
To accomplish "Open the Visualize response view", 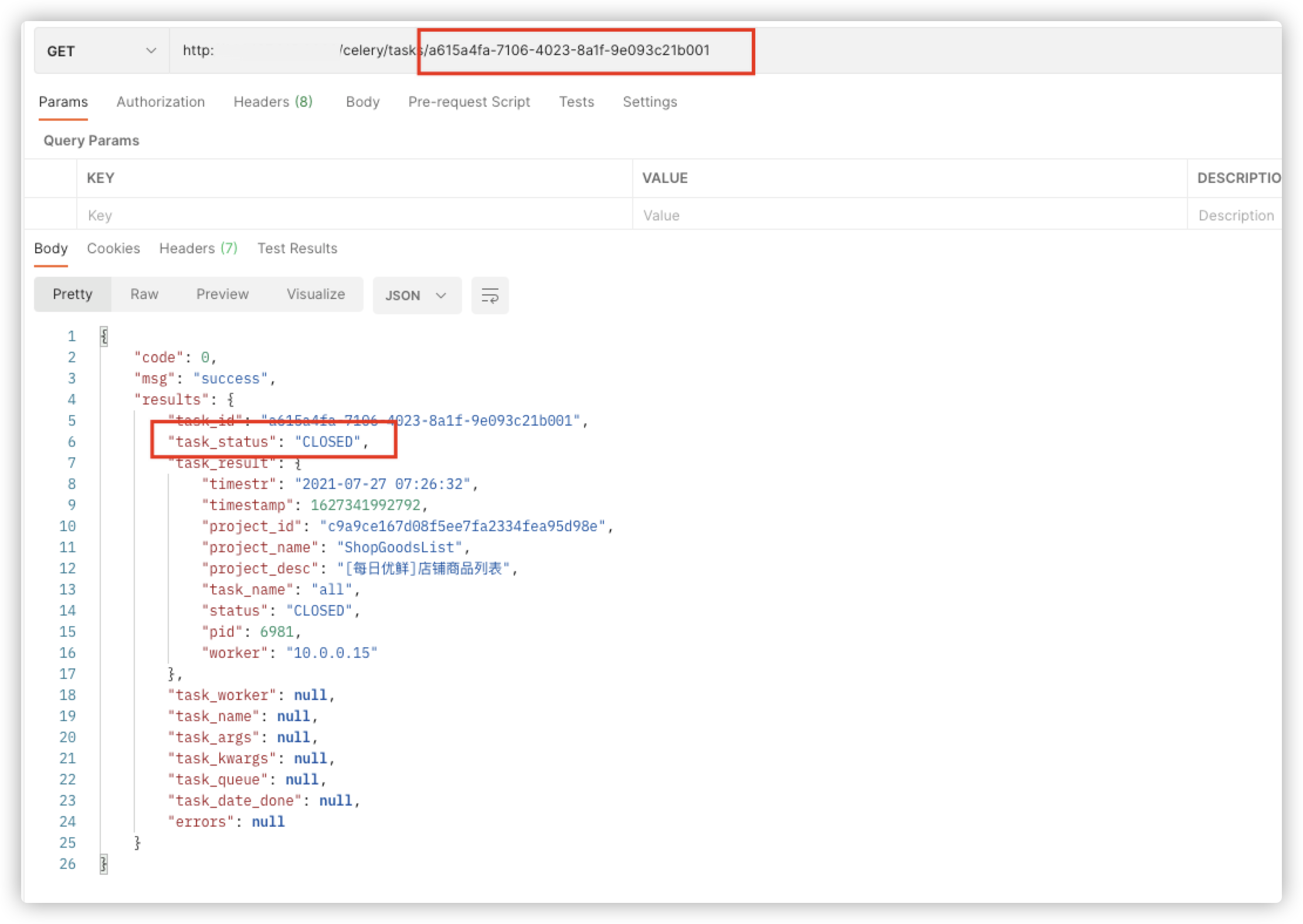I will (x=315, y=294).
